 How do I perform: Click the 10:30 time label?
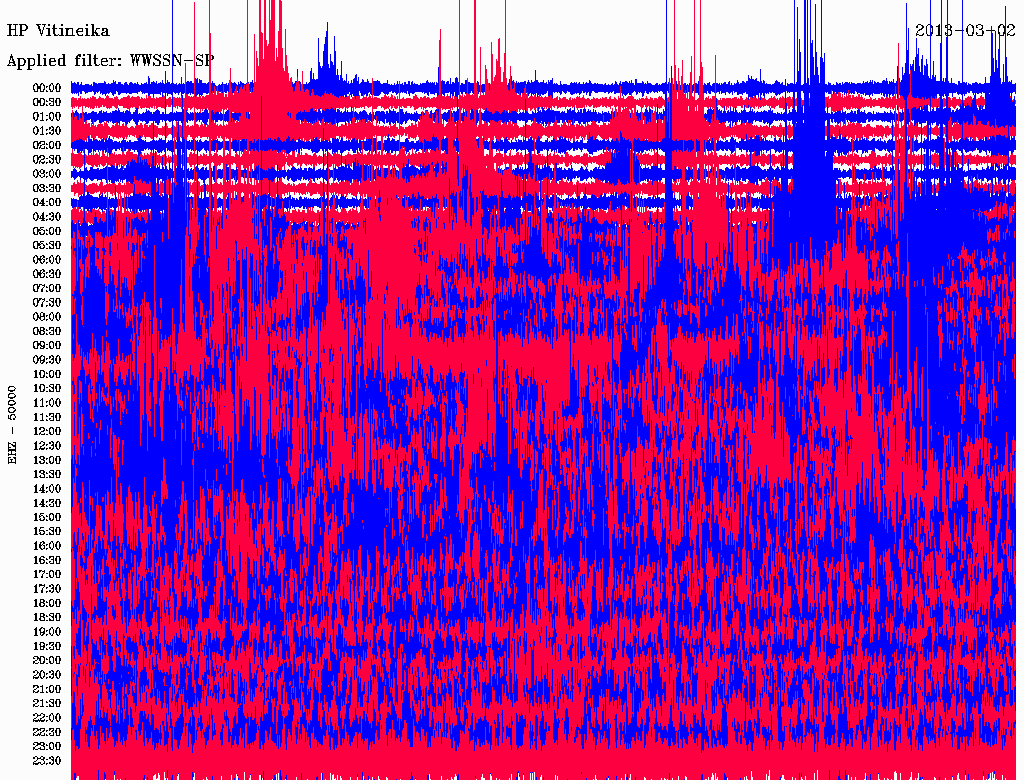[x=47, y=388]
